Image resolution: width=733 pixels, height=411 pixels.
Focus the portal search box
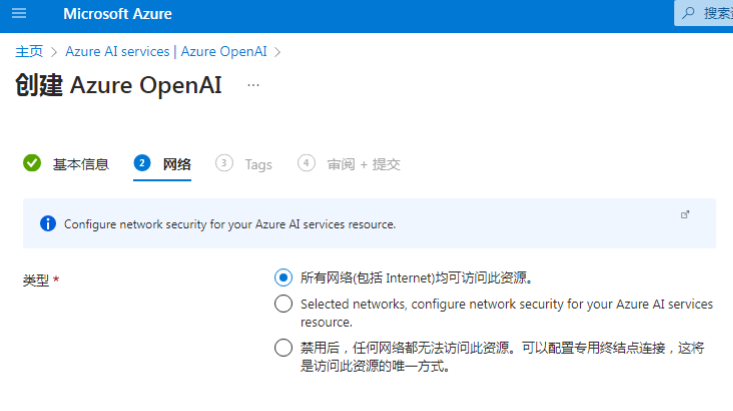(x=704, y=13)
